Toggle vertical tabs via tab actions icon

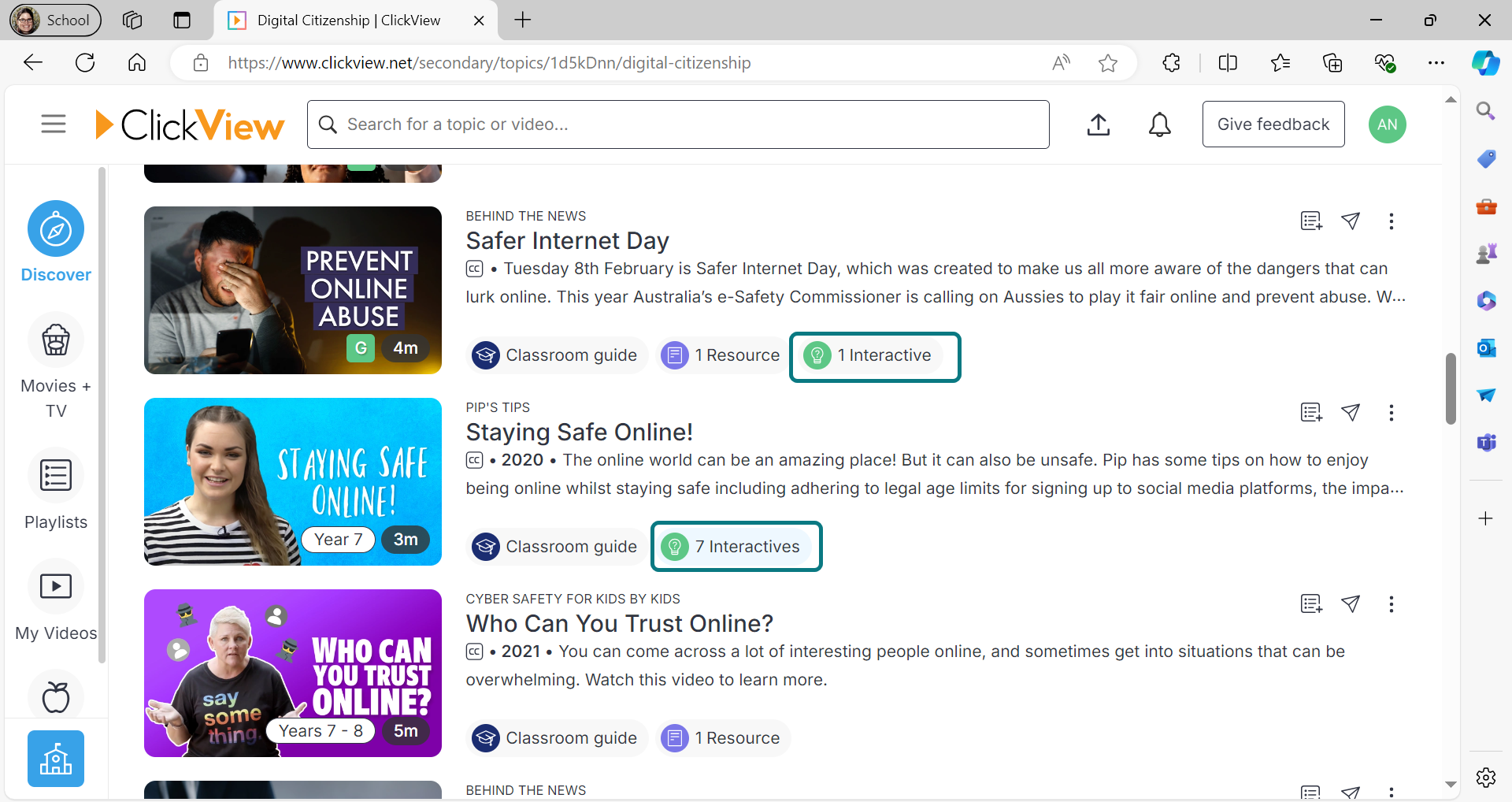pyautogui.click(x=182, y=20)
